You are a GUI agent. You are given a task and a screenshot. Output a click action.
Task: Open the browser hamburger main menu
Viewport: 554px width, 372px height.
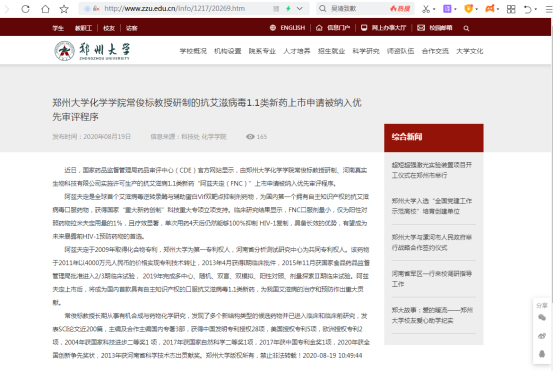coord(549,9)
